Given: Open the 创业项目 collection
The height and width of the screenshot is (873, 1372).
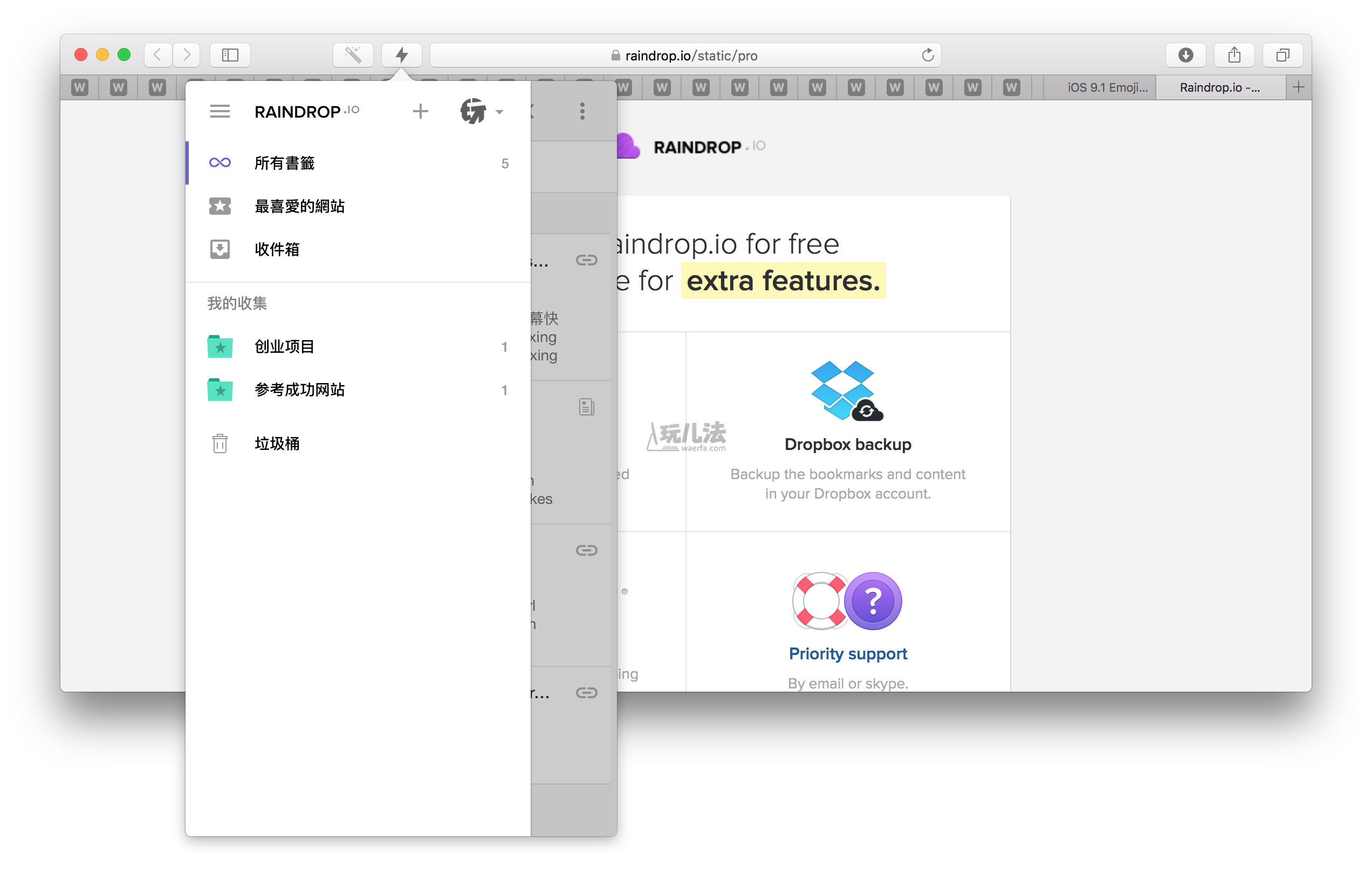Looking at the screenshot, I should pyautogui.click(x=358, y=346).
